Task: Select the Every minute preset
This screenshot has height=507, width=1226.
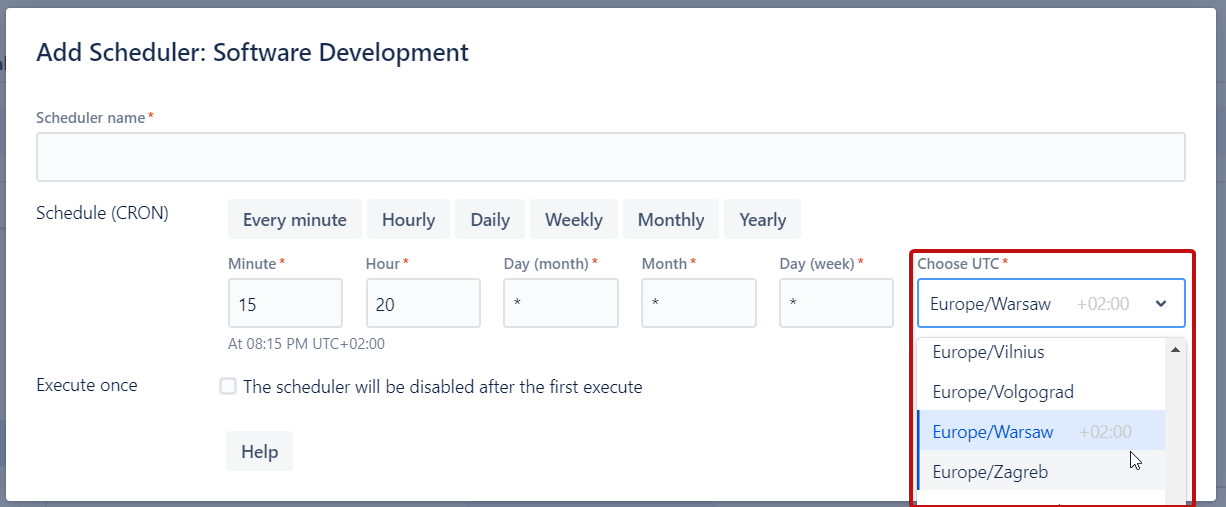Action: tap(294, 220)
